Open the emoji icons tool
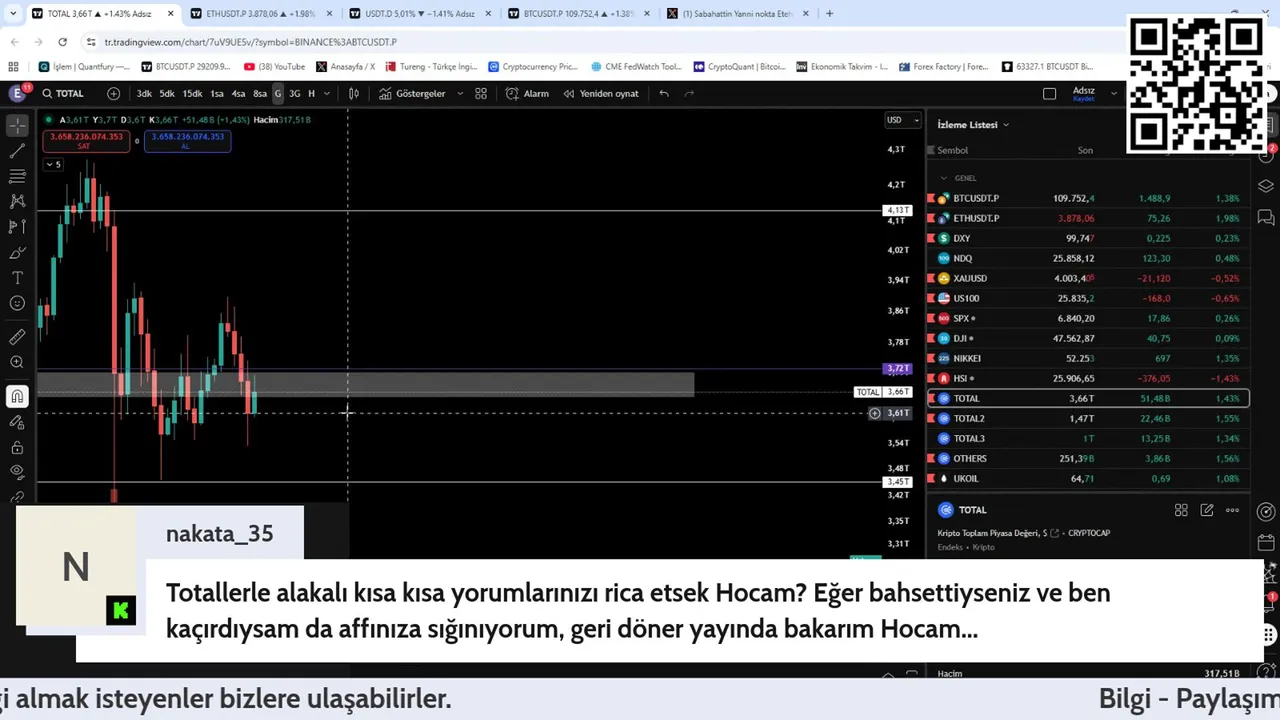Screen dimensions: 1280x720 pos(17,303)
